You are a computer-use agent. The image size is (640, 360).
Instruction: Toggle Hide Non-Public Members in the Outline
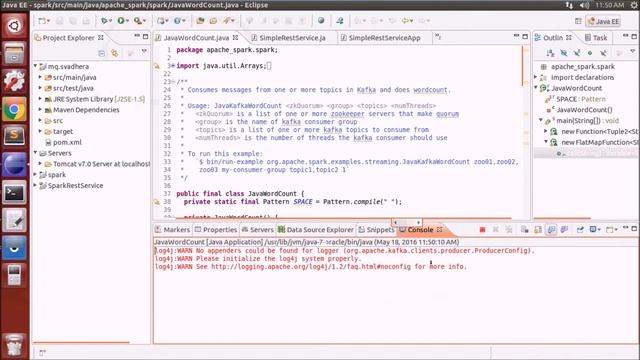pyautogui.click(x=590, y=53)
